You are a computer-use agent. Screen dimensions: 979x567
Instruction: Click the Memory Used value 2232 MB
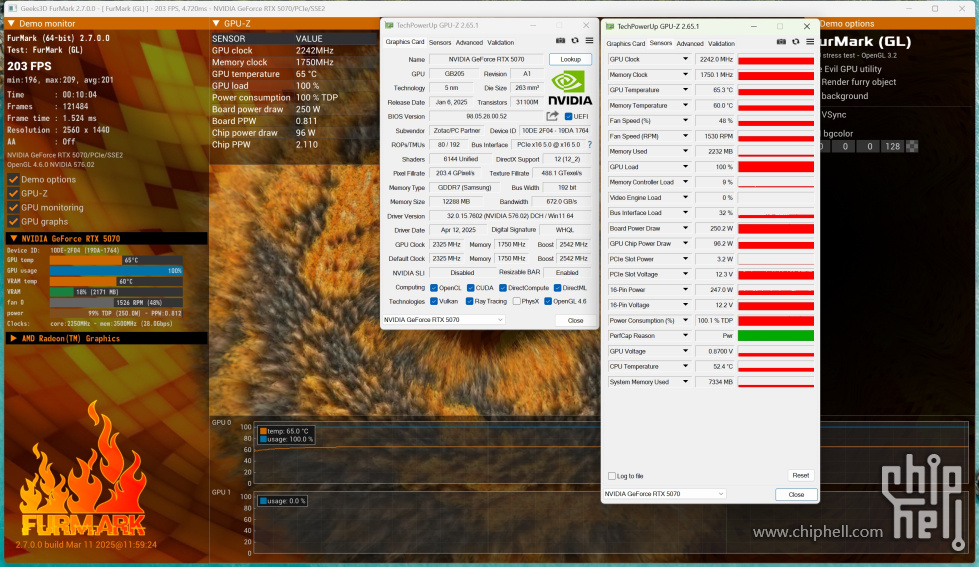(x=715, y=151)
